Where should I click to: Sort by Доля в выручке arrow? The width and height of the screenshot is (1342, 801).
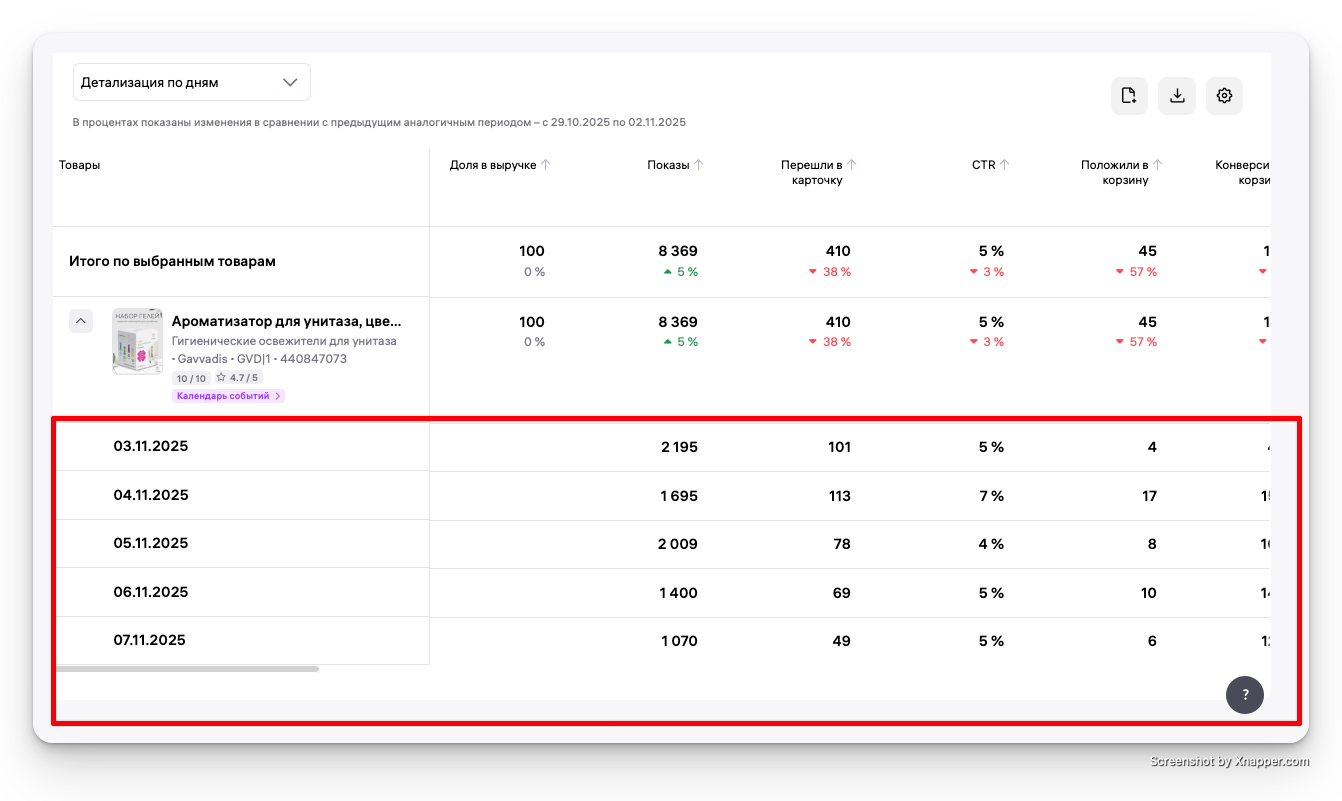546,165
